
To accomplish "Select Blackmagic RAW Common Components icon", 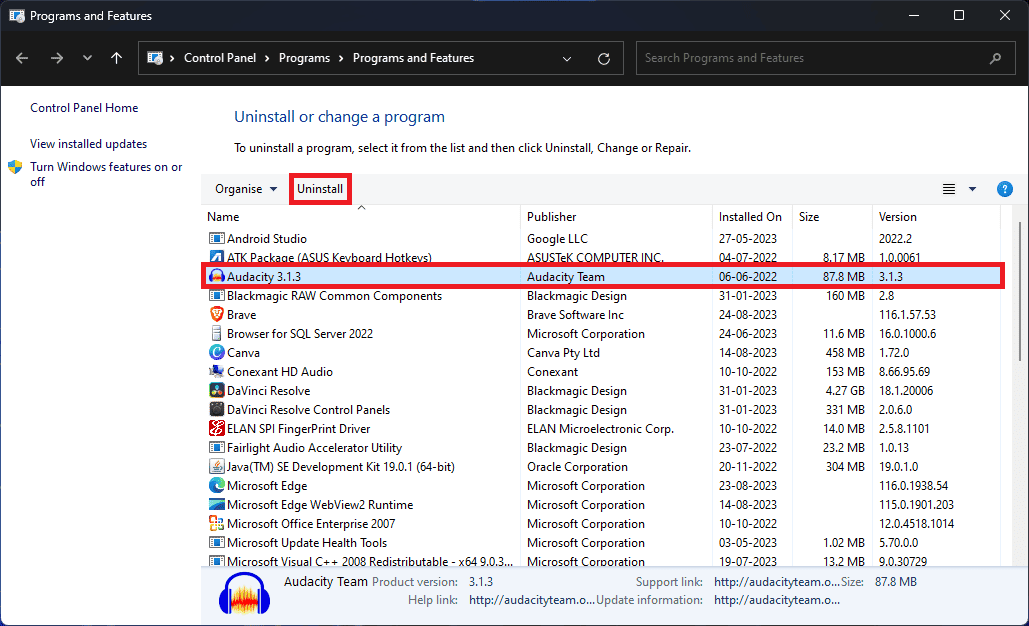I will 217,295.
